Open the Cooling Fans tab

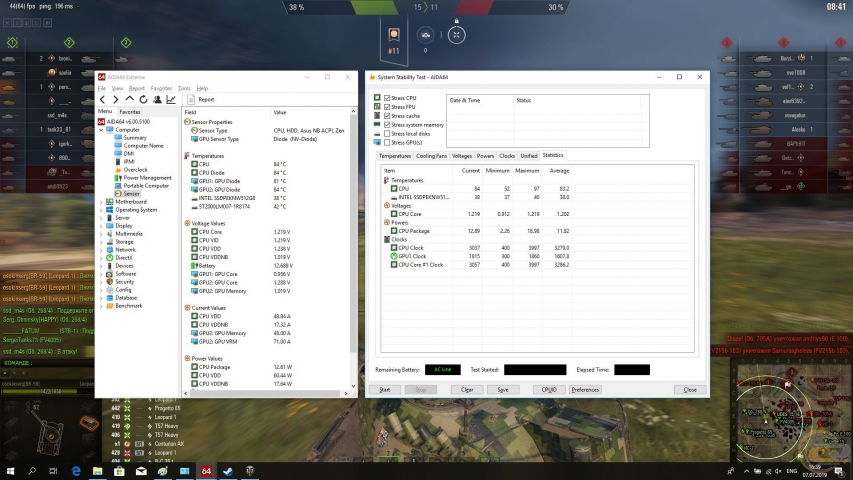431,156
